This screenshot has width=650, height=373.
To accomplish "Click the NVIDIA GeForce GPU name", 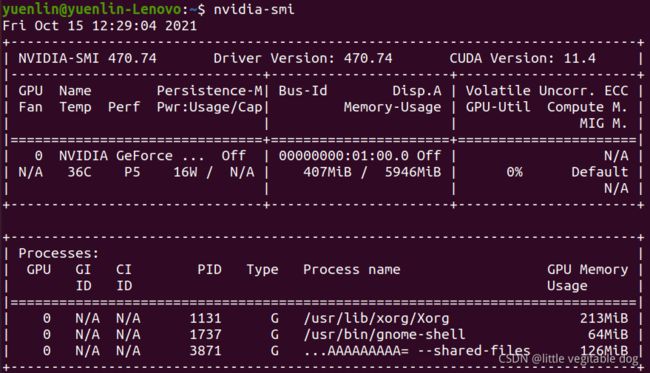I will click(x=132, y=156).
